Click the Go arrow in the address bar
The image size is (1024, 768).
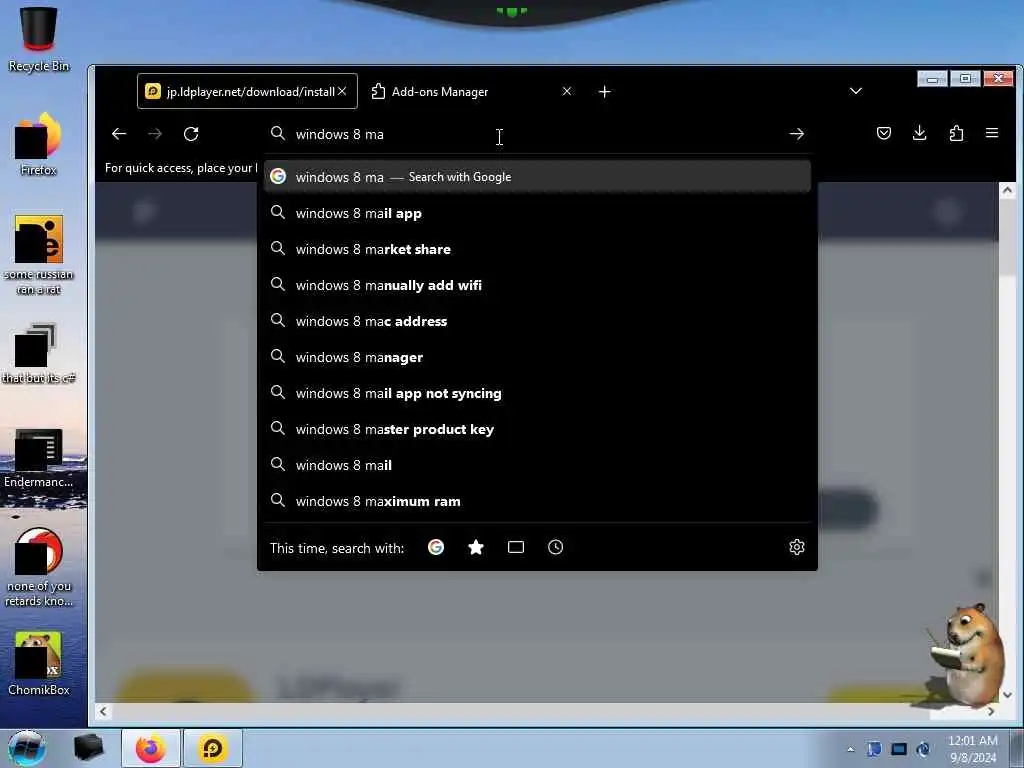click(796, 134)
